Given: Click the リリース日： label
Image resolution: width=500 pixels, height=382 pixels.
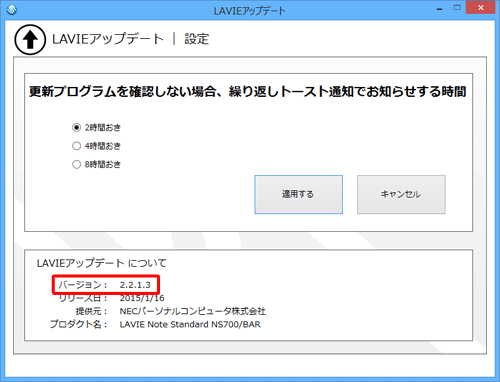Looking at the screenshot, I should click(83, 298).
